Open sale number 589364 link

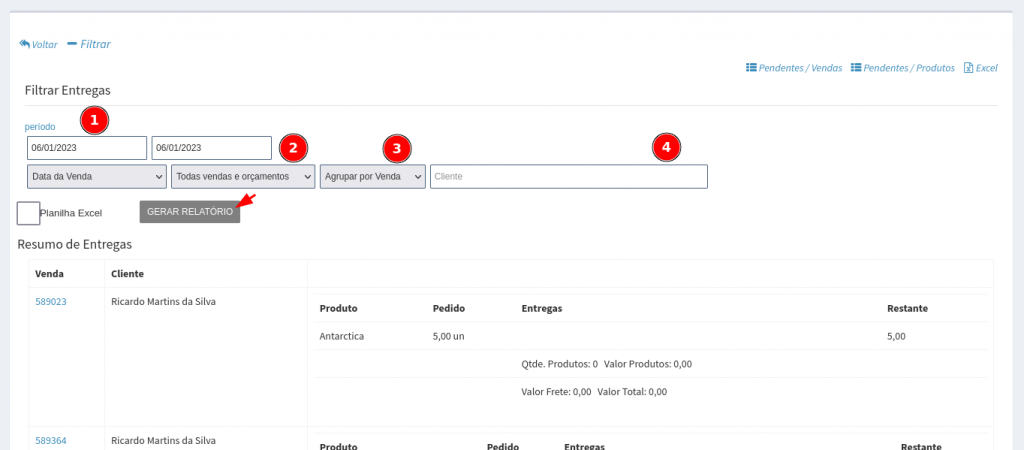click(51, 440)
